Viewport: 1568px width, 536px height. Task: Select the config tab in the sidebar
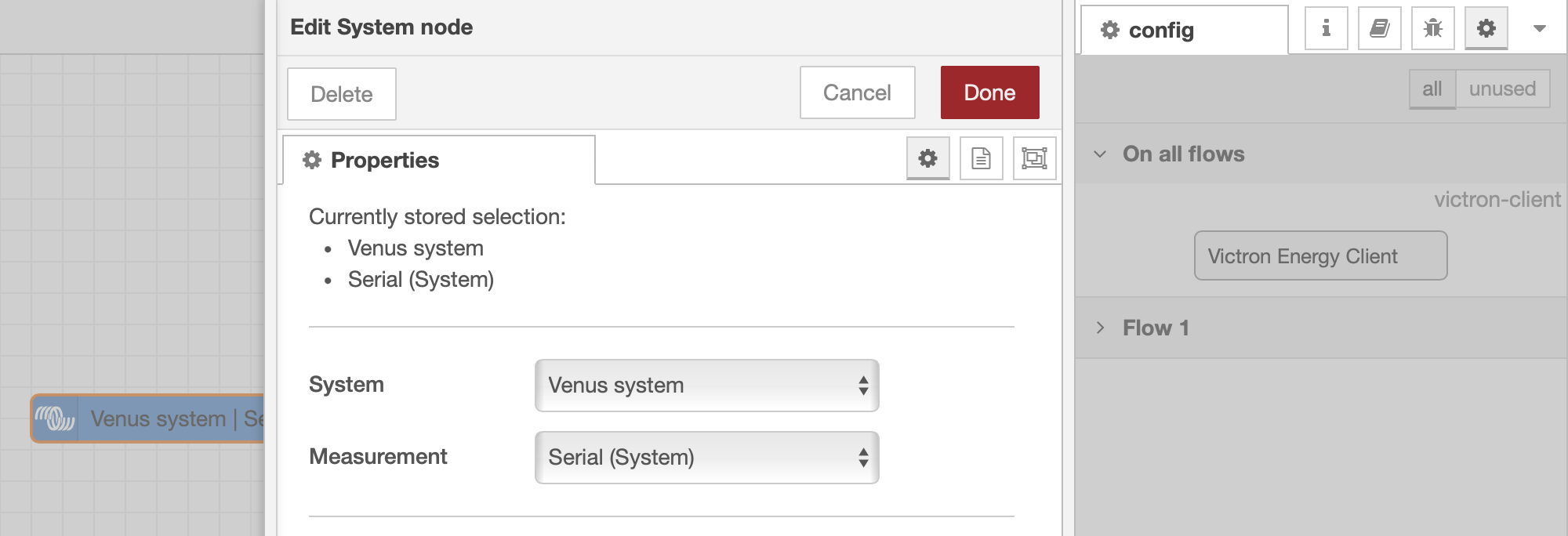pos(1160,31)
